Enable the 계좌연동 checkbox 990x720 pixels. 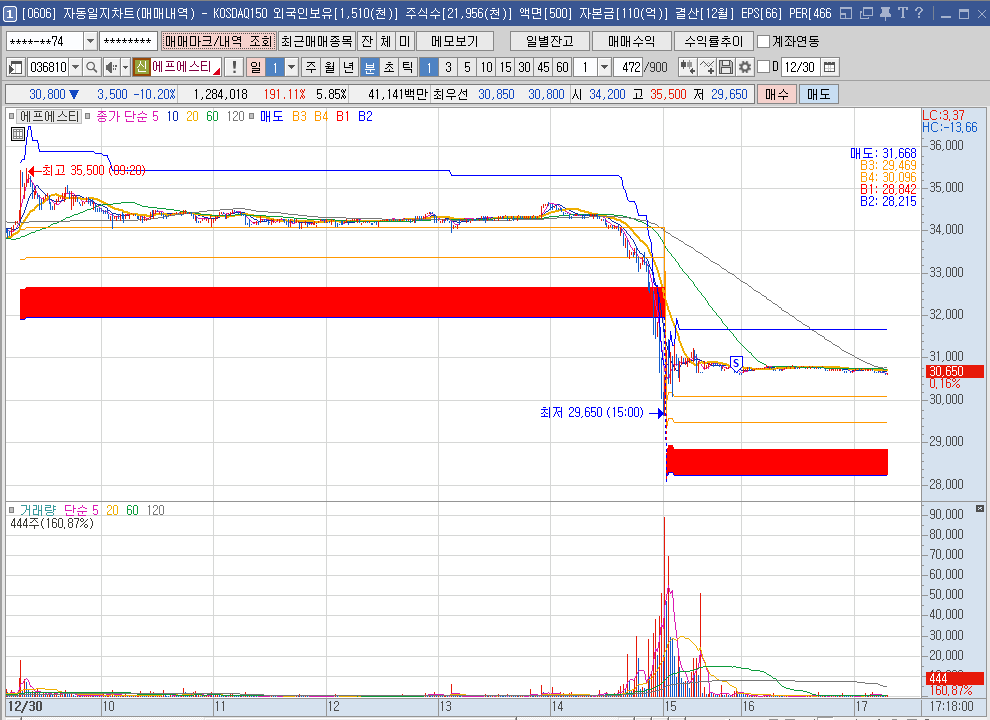pyautogui.click(x=764, y=41)
